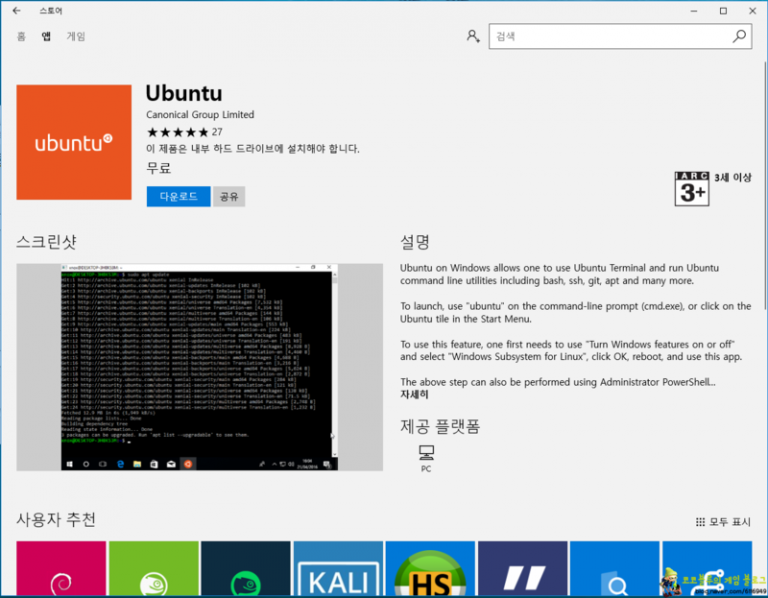The image size is (768, 598).
Task: Open the user account icon
Action: click(x=473, y=36)
